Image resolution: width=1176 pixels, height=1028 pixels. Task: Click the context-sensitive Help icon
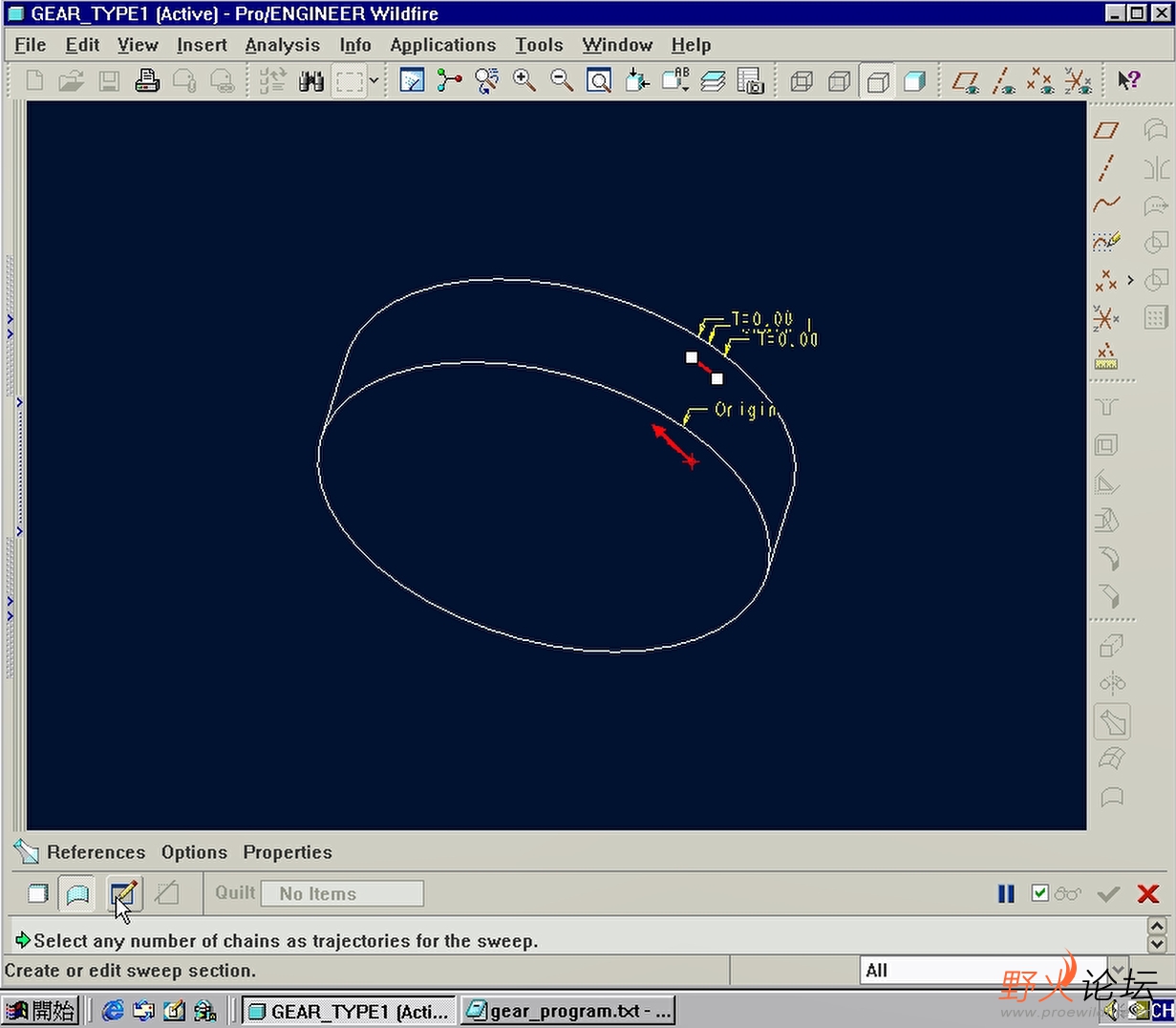point(1128,81)
